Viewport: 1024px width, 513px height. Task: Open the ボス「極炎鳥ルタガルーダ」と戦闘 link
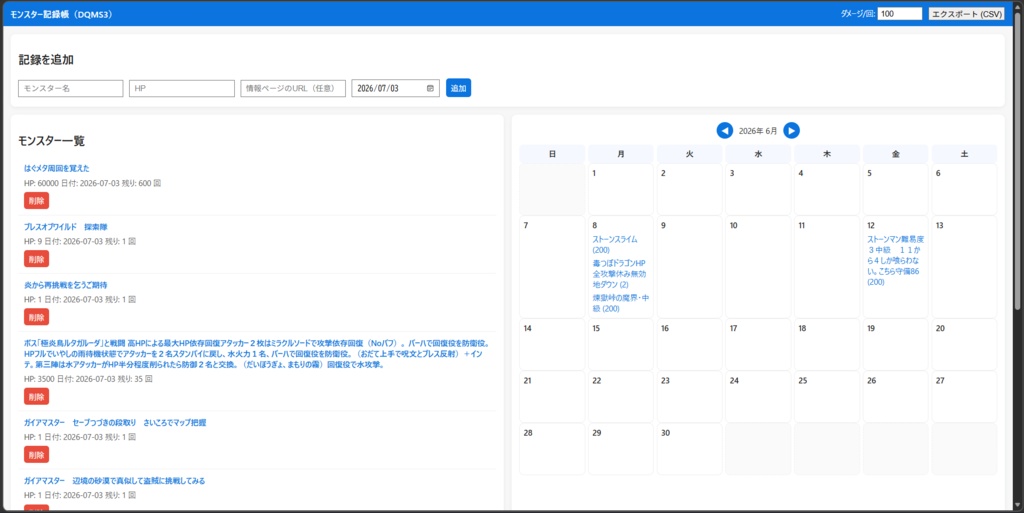[257, 354]
